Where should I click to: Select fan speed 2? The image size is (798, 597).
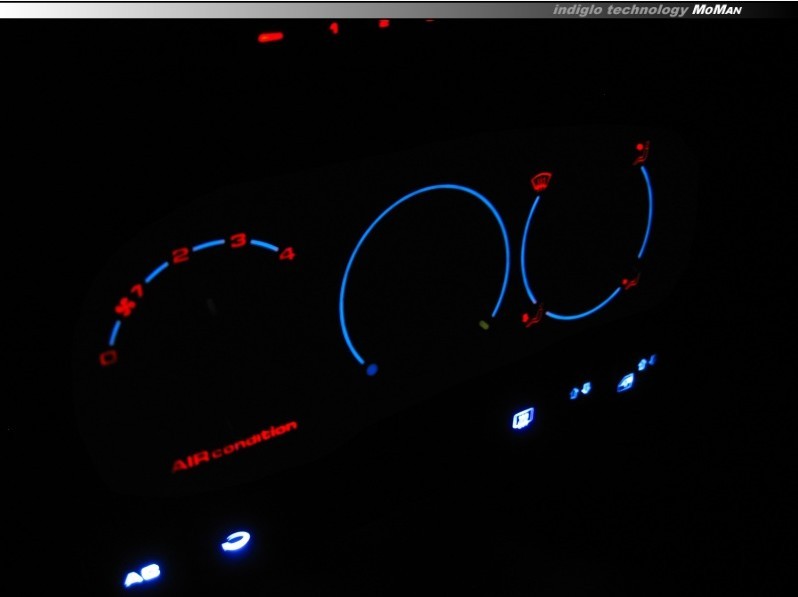[x=180, y=256]
